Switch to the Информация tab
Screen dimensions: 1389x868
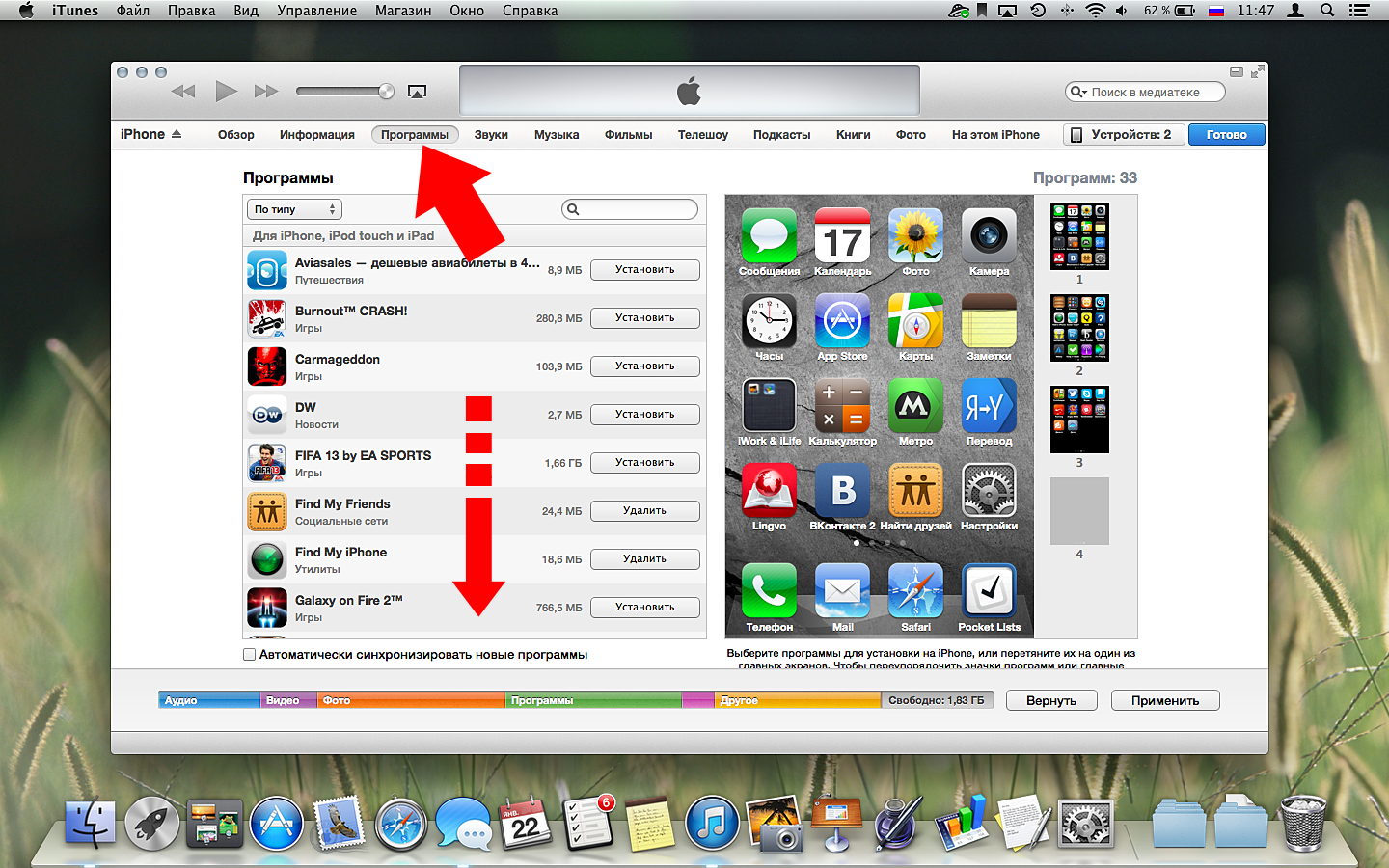coord(317,135)
